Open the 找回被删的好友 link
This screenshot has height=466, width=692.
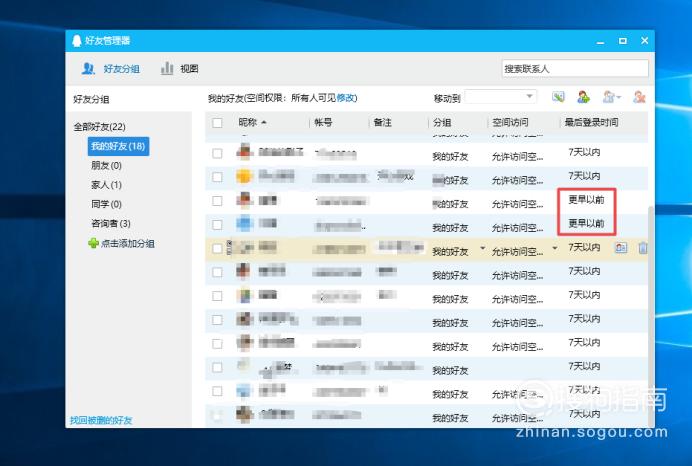[x=101, y=420]
